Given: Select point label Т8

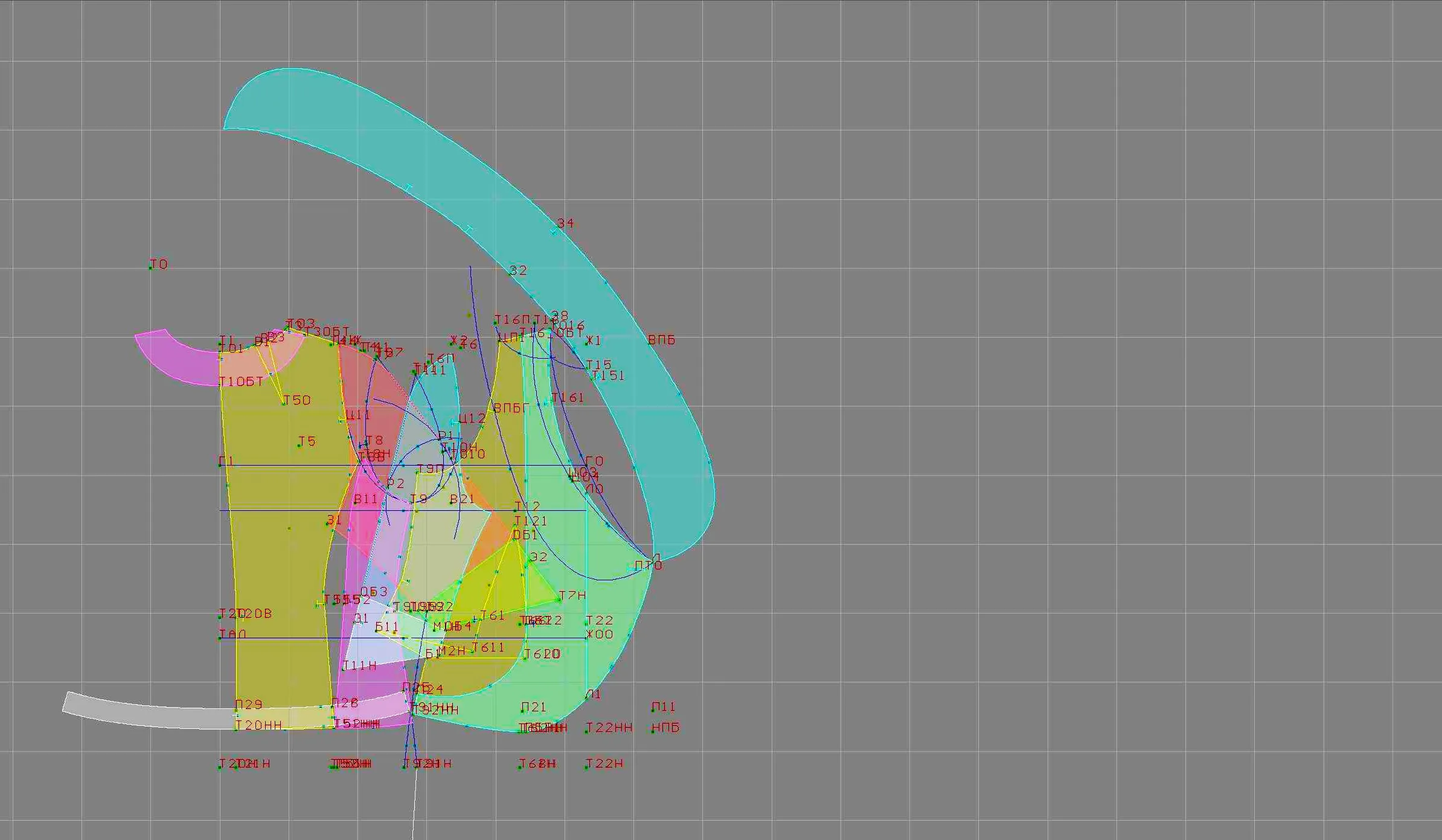Looking at the screenshot, I should 374,440.
